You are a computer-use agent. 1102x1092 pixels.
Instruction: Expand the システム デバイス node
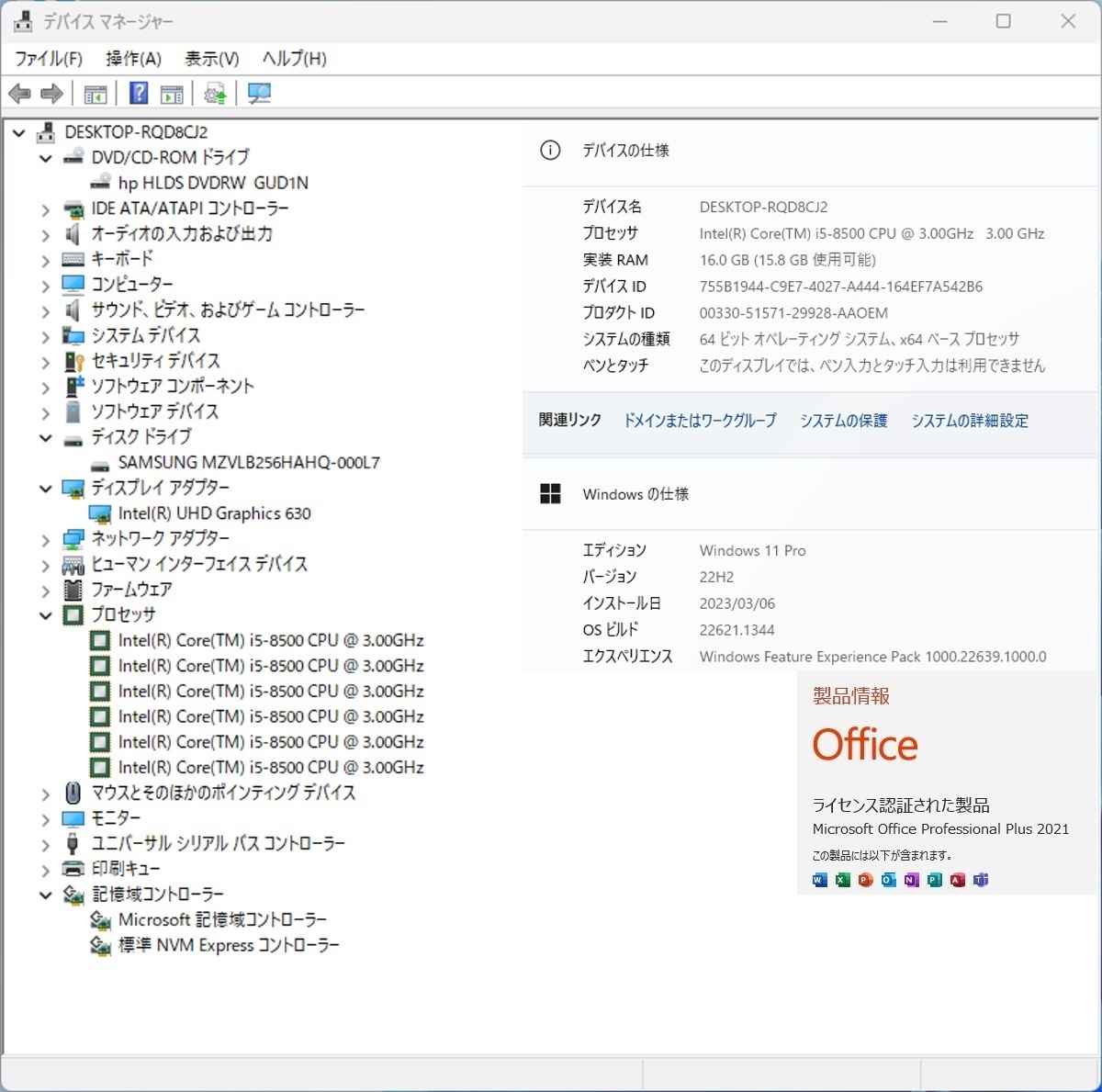coord(46,337)
